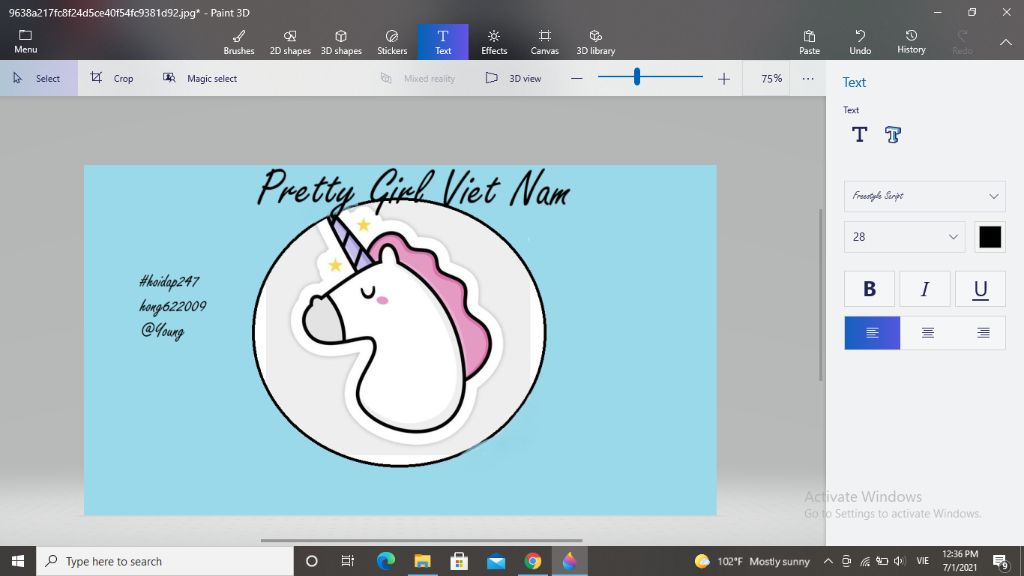The height and width of the screenshot is (576, 1024).
Task: Click the horizontal canvas scrollbar
Action: [421, 541]
